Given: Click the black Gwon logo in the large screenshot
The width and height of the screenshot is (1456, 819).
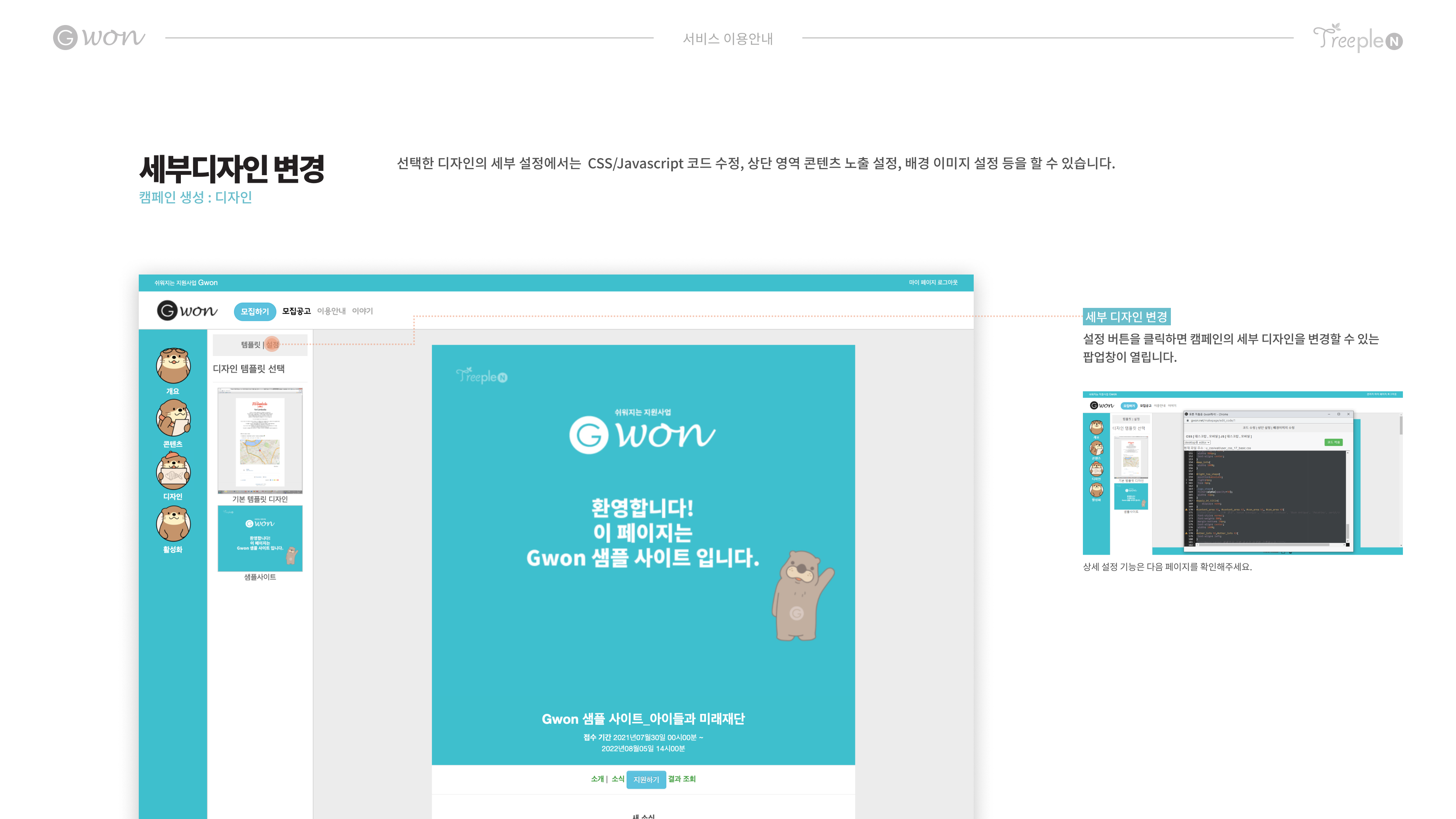Looking at the screenshot, I should [x=187, y=310].
